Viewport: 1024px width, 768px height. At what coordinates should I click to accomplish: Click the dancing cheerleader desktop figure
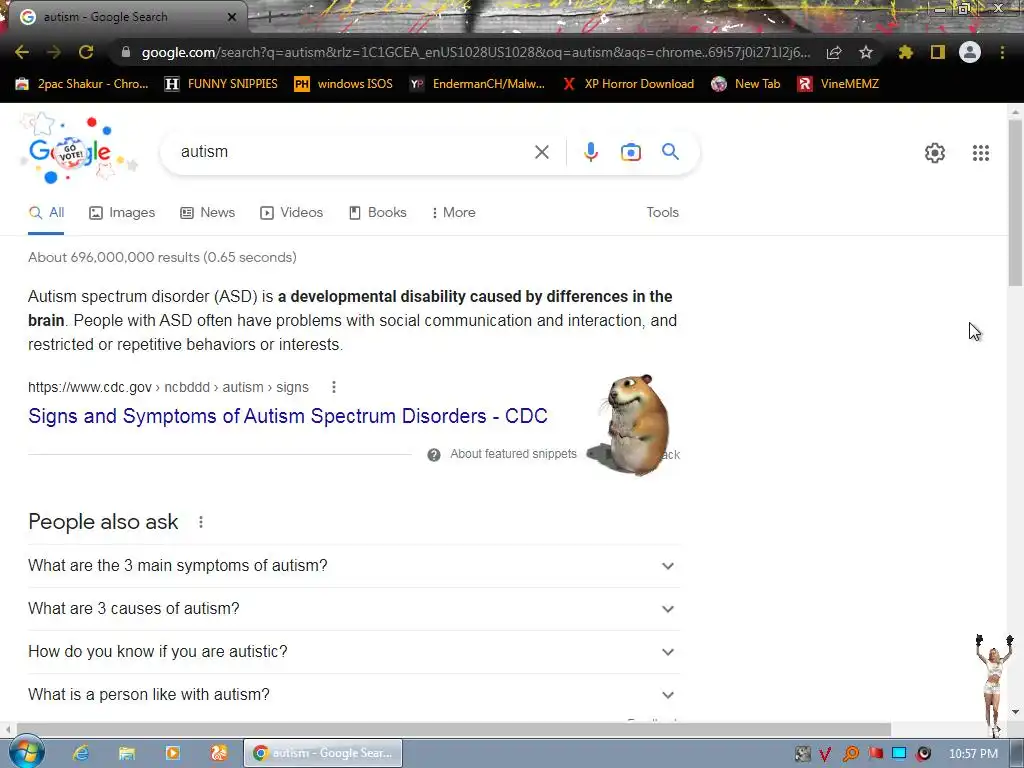994,684
